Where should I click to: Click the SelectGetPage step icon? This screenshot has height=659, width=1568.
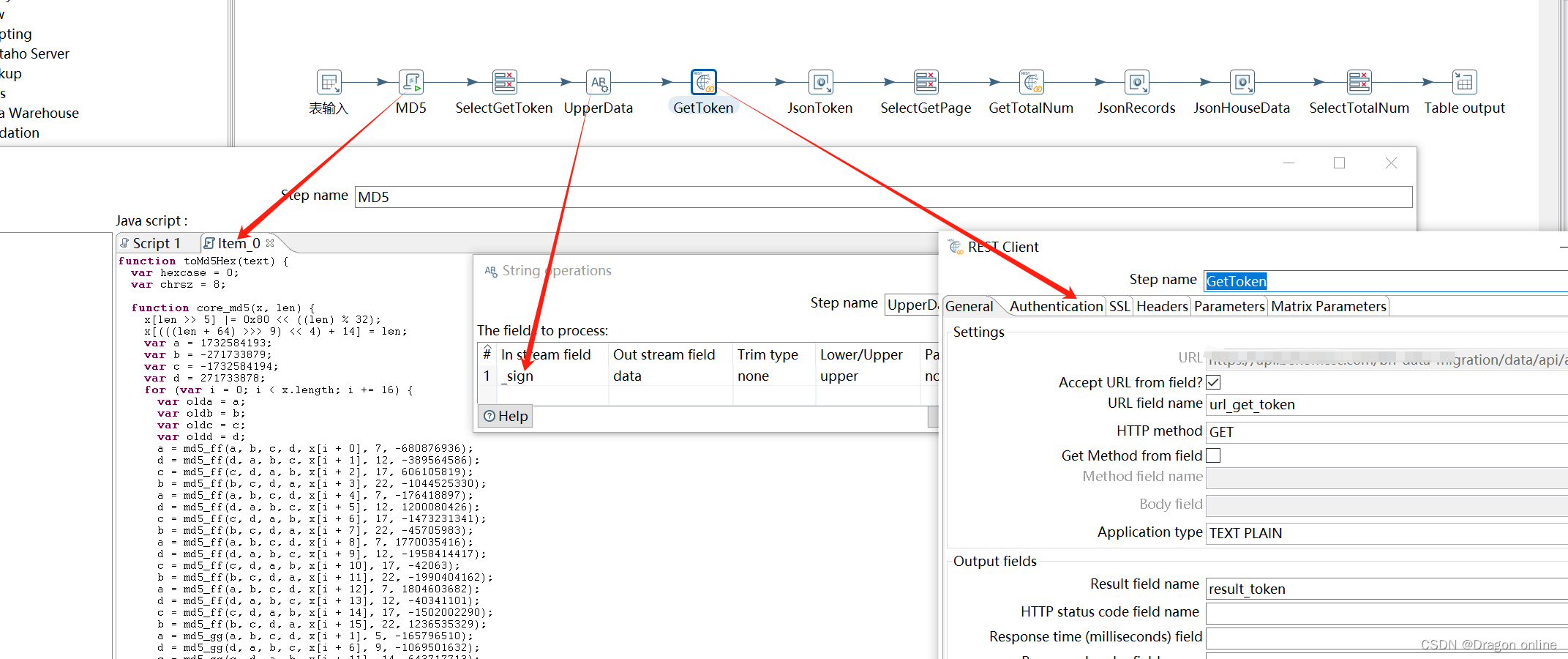click(926, 82)
